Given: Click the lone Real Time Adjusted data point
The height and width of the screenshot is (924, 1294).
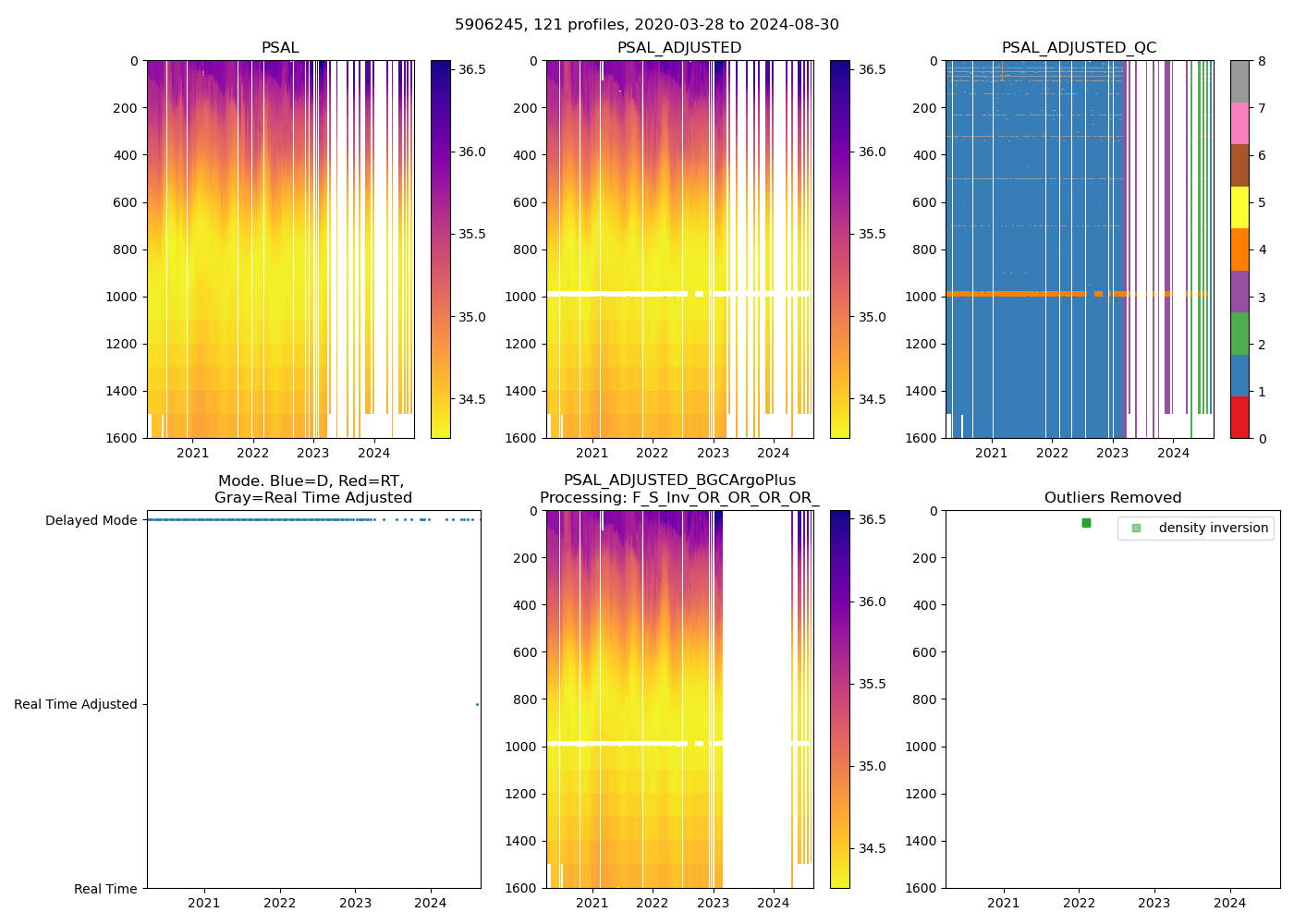Looking at the screenshot, I should (477, 704).
